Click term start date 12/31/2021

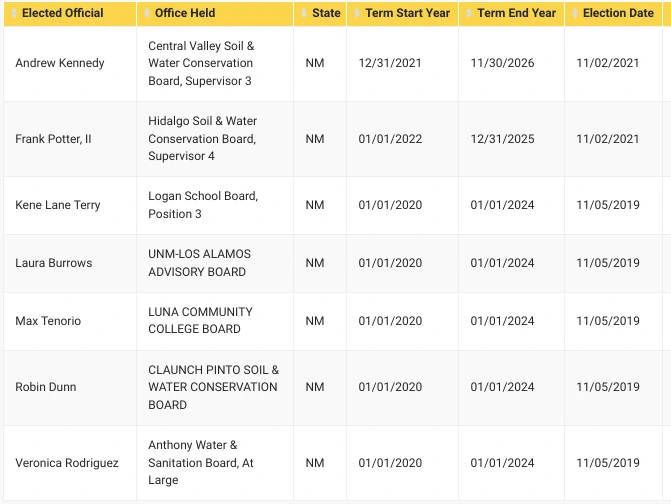[x=390, y=63]
